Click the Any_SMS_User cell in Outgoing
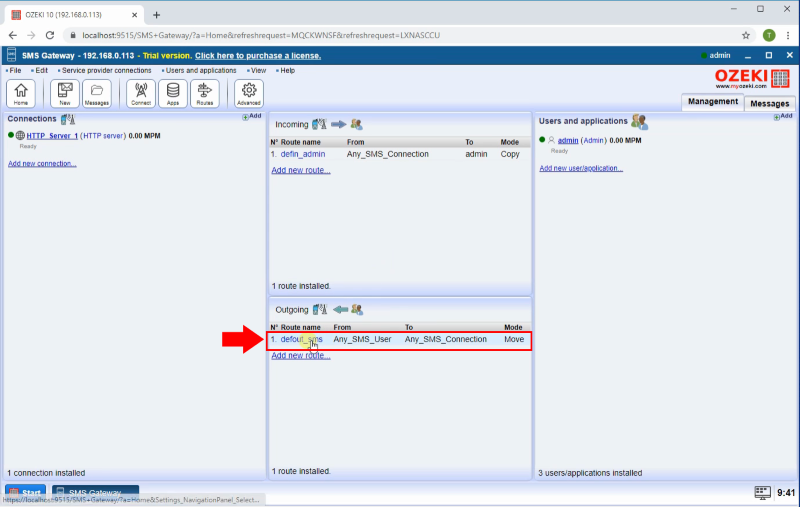Viewport: 800px width, 507px height. click(x=362, y=339)
